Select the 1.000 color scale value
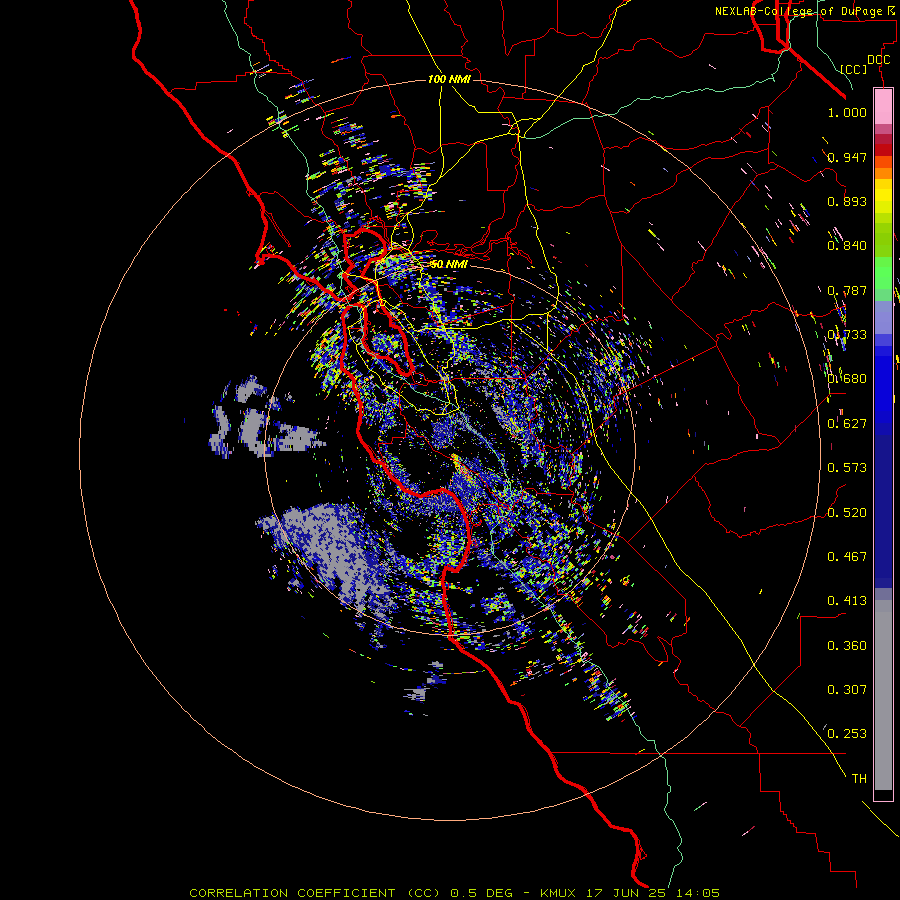 (x=847, y=112)
